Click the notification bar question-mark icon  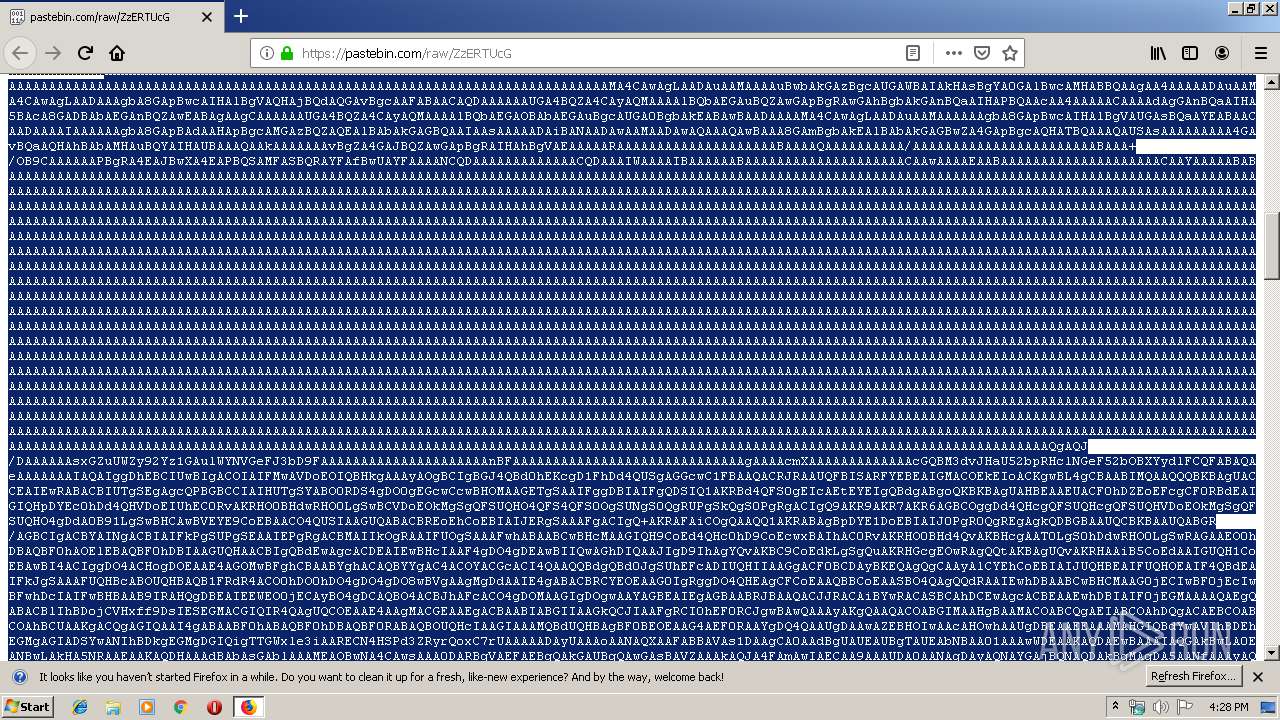(19, 676)
